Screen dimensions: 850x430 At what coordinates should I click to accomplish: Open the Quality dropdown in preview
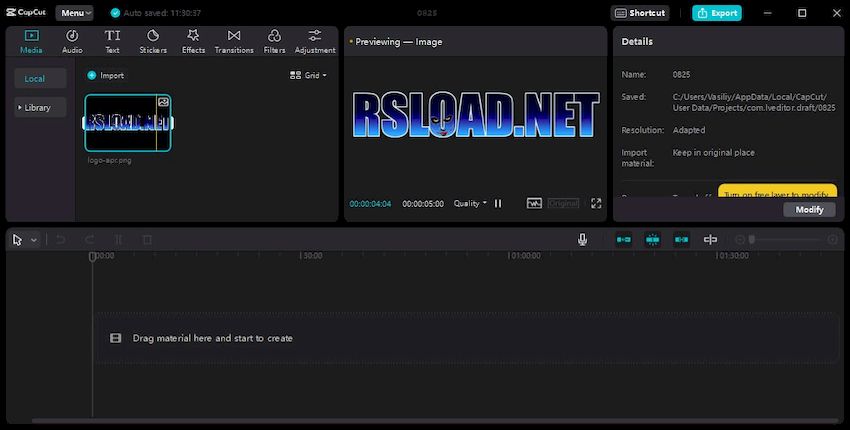470,203
